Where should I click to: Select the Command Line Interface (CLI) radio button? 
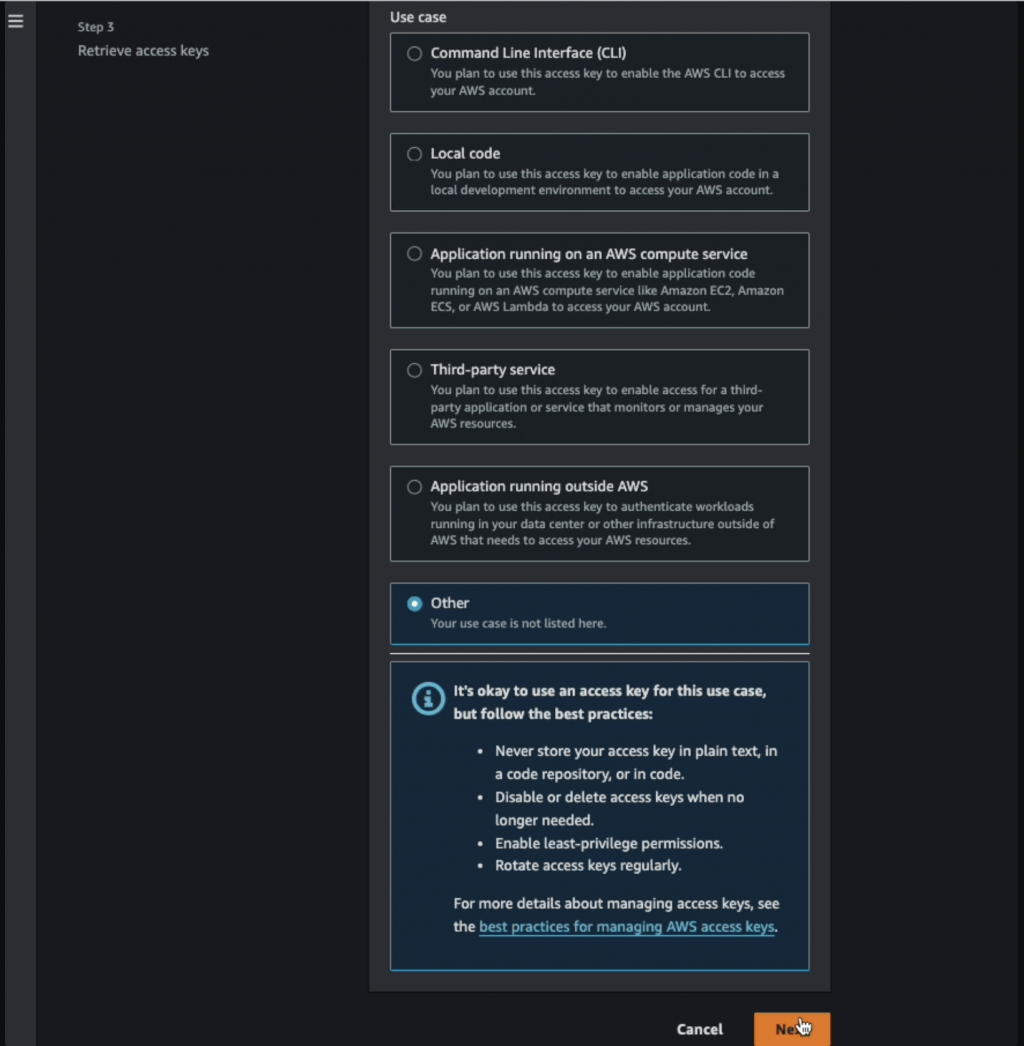414,53
